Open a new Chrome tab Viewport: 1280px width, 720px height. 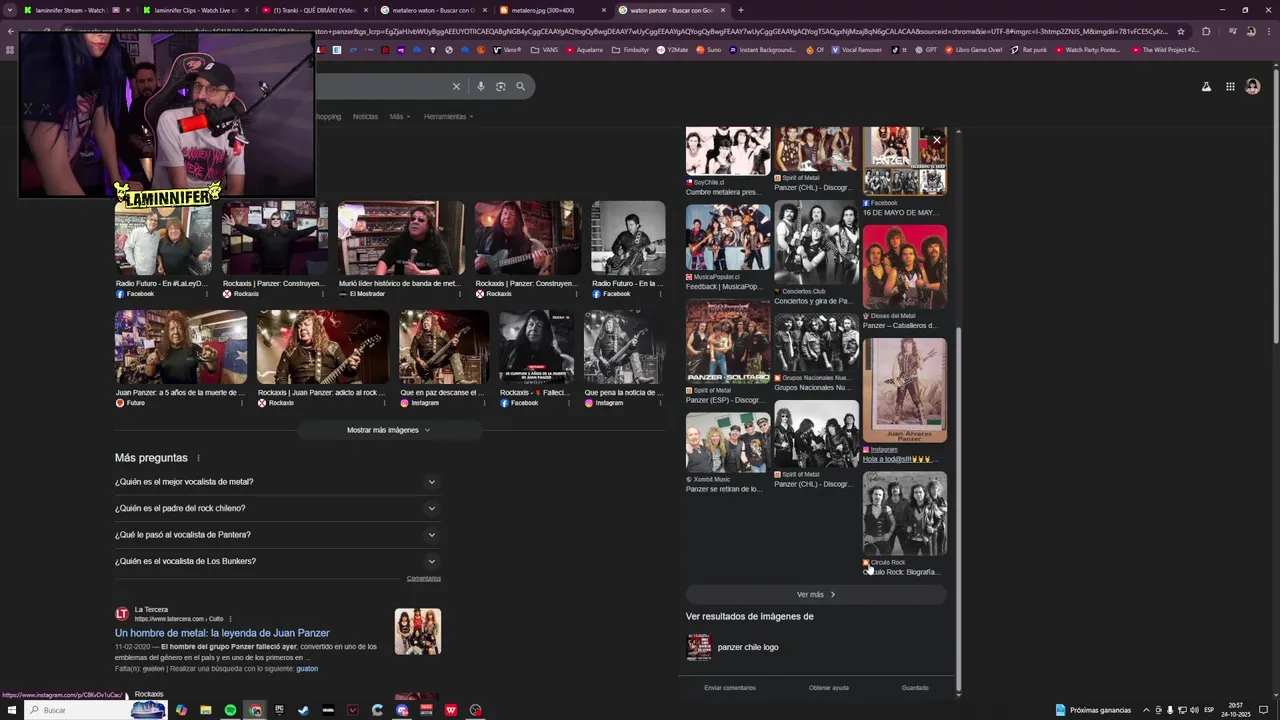coord(741,10)
